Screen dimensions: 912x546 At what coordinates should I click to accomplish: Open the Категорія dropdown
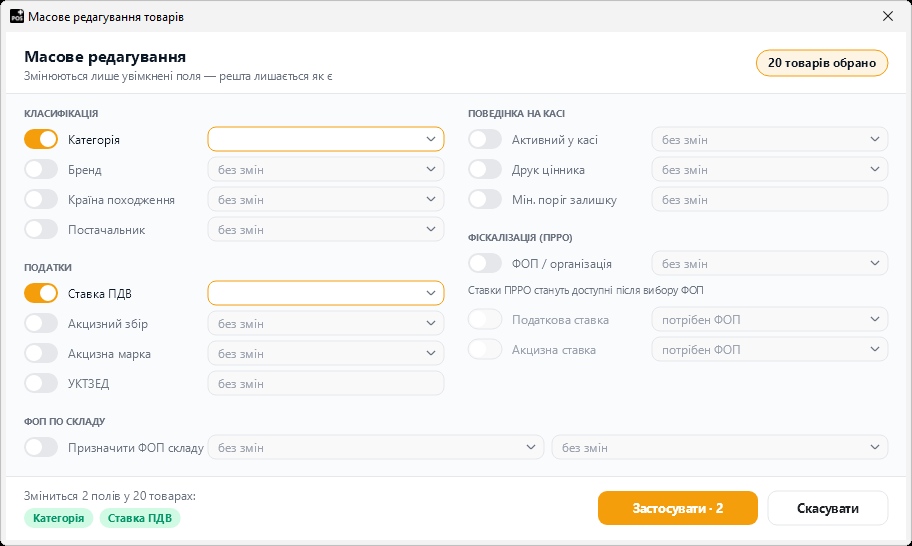tap(326, 140)
